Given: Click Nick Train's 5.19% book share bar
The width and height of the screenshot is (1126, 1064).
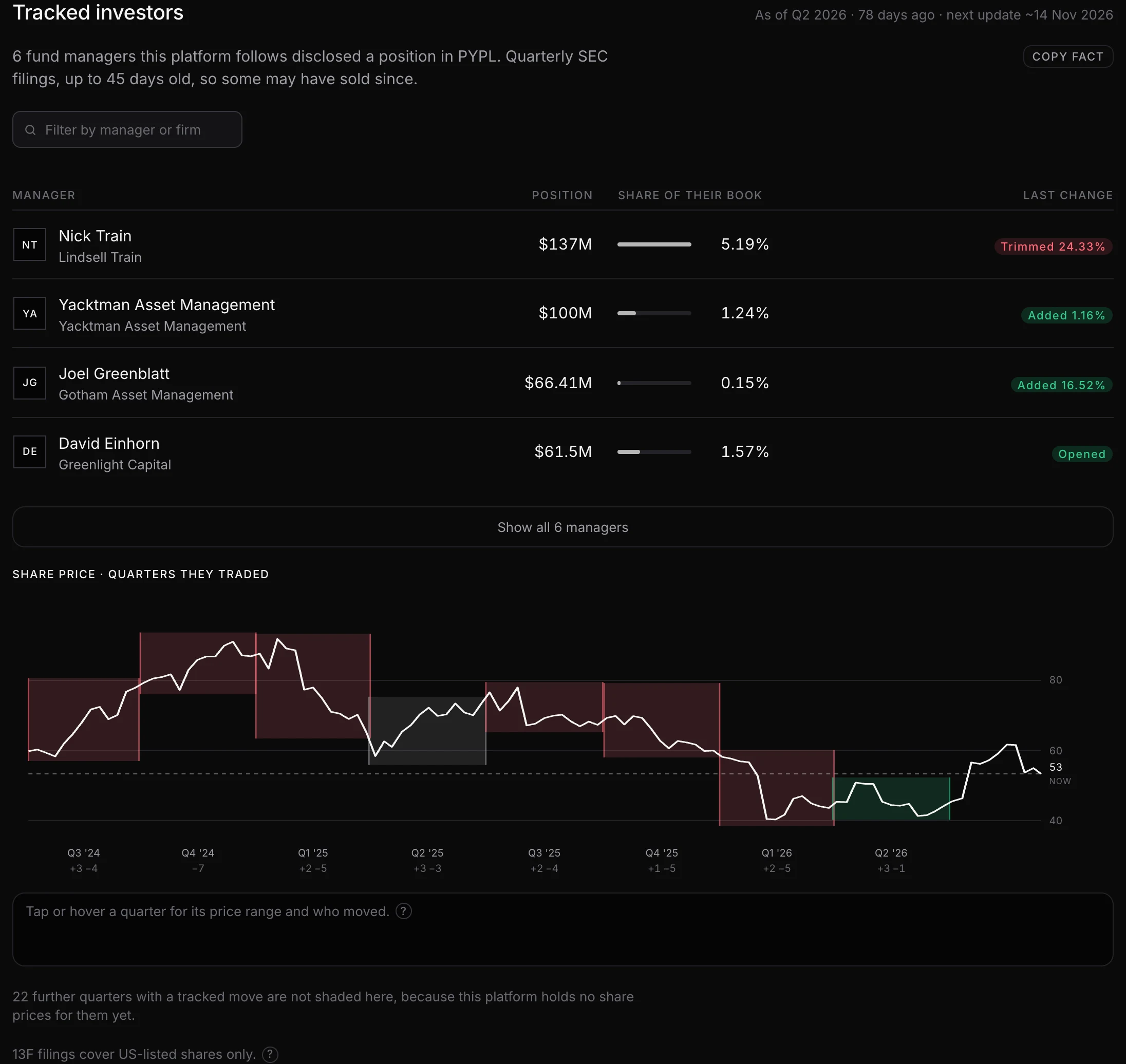Looking at the screenshot, I should click(x=654, y=244).
